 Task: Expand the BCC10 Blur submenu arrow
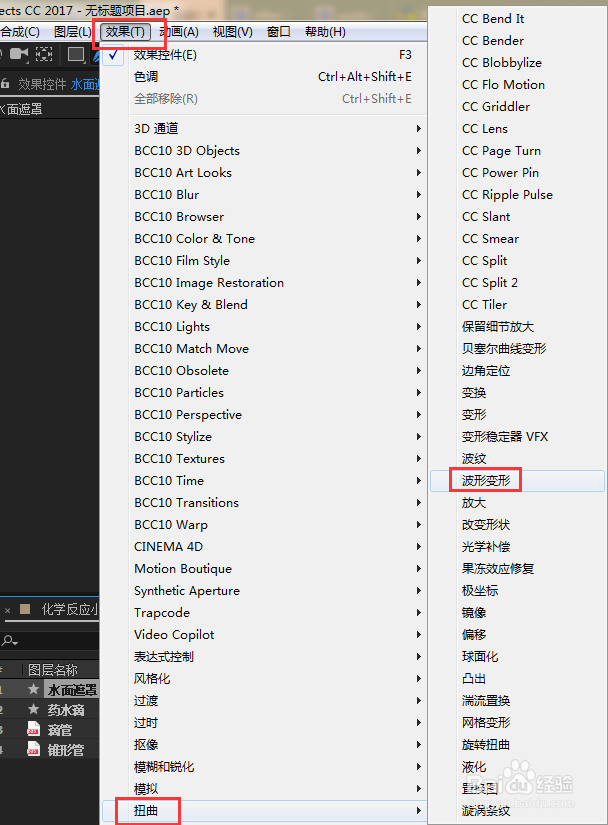point(419,195)
